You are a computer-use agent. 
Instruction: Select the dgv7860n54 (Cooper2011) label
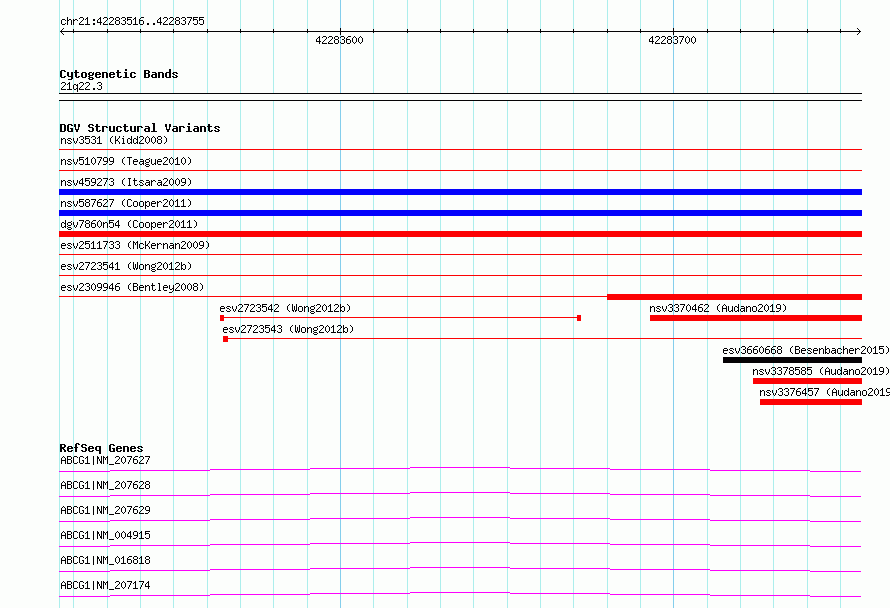(x=129, y=224)
